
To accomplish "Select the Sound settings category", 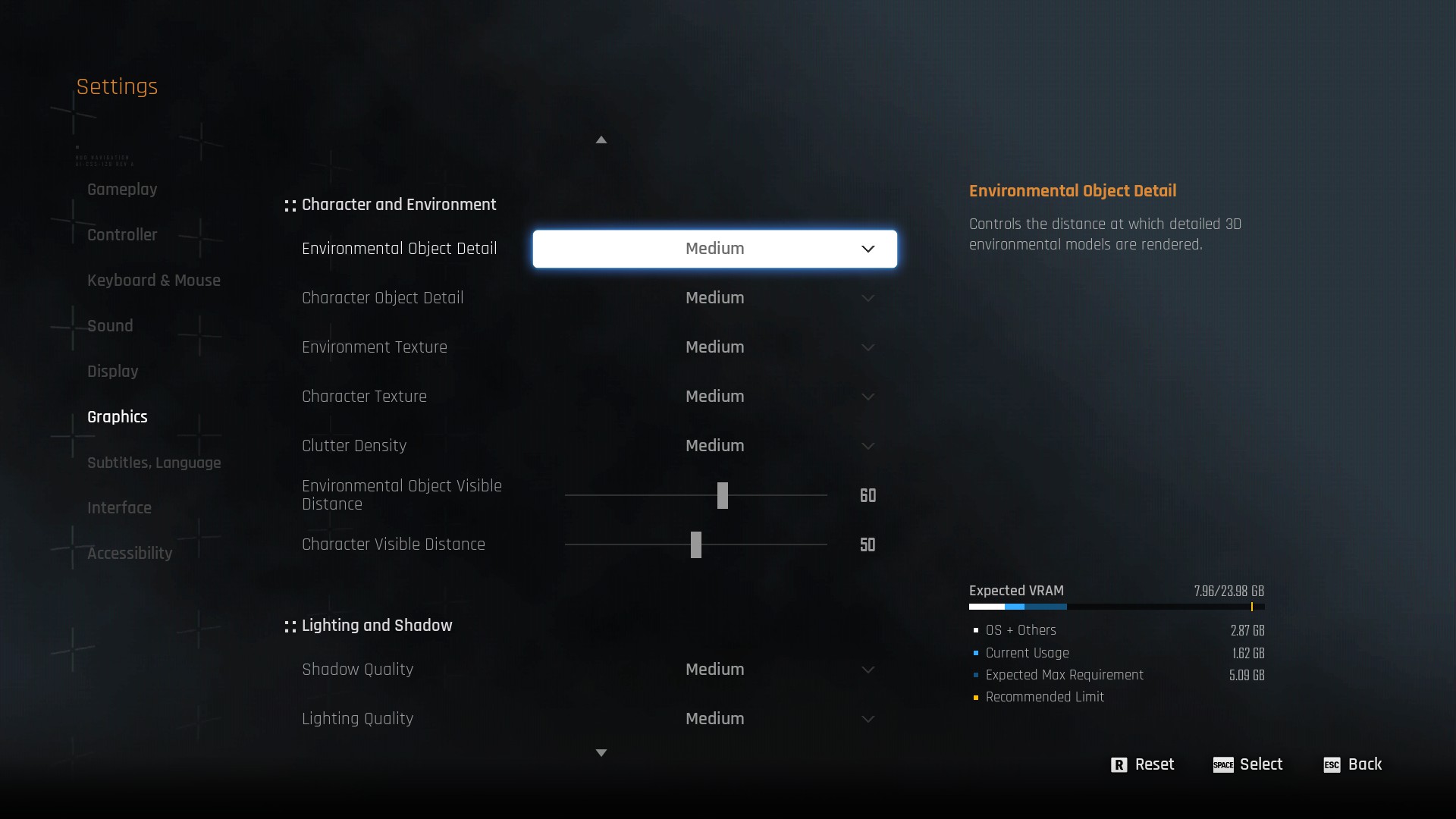I will (110, 326).
